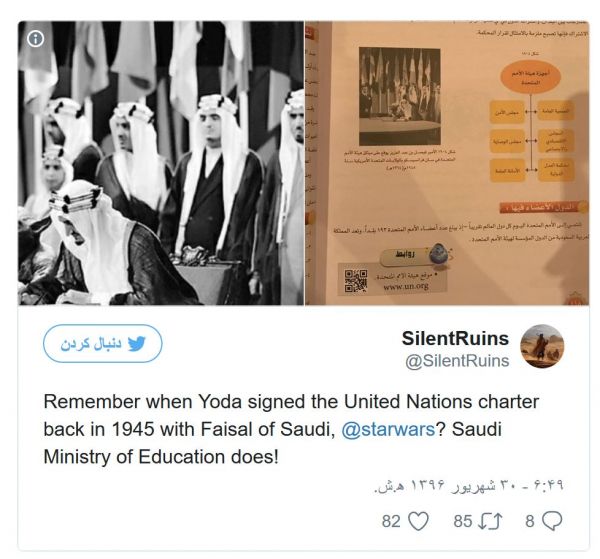Click the SilentRuins display name
This screenshot has width=600, height=559.
tap(455, 338)
